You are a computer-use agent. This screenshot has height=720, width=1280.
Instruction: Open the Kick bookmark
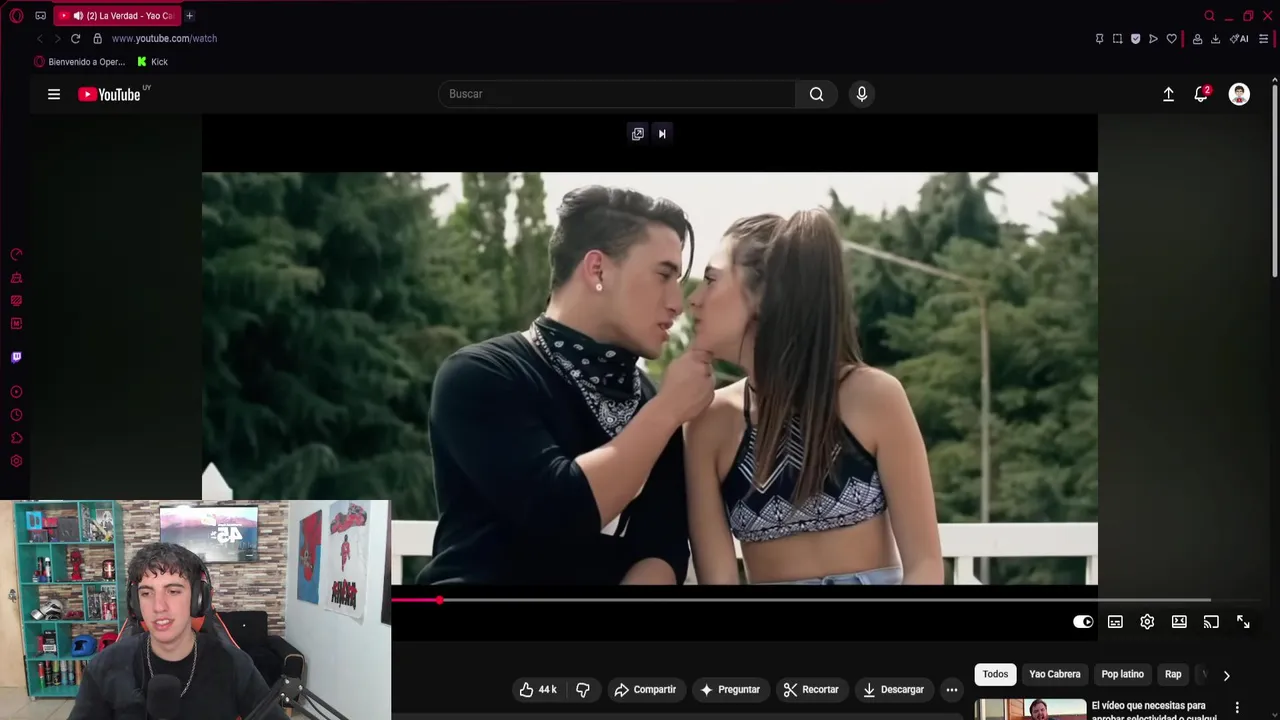click(x=152, y=62)
